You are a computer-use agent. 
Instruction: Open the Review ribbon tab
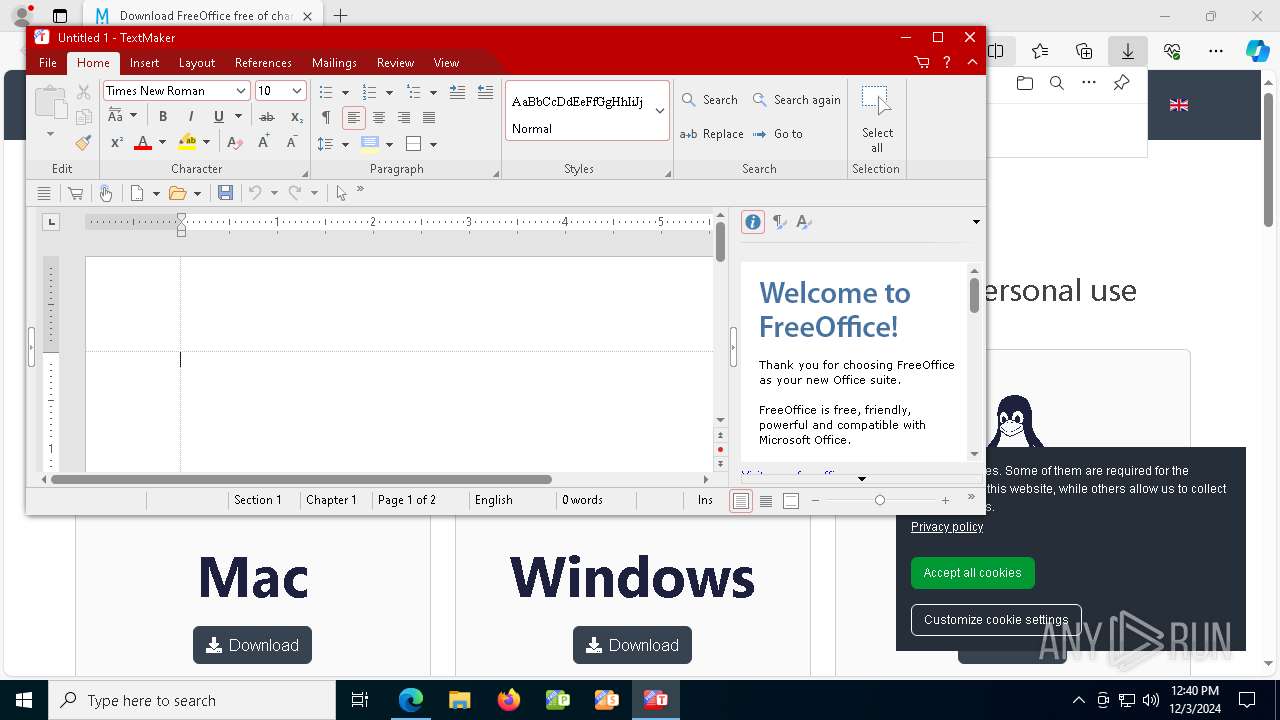[395, 62]
